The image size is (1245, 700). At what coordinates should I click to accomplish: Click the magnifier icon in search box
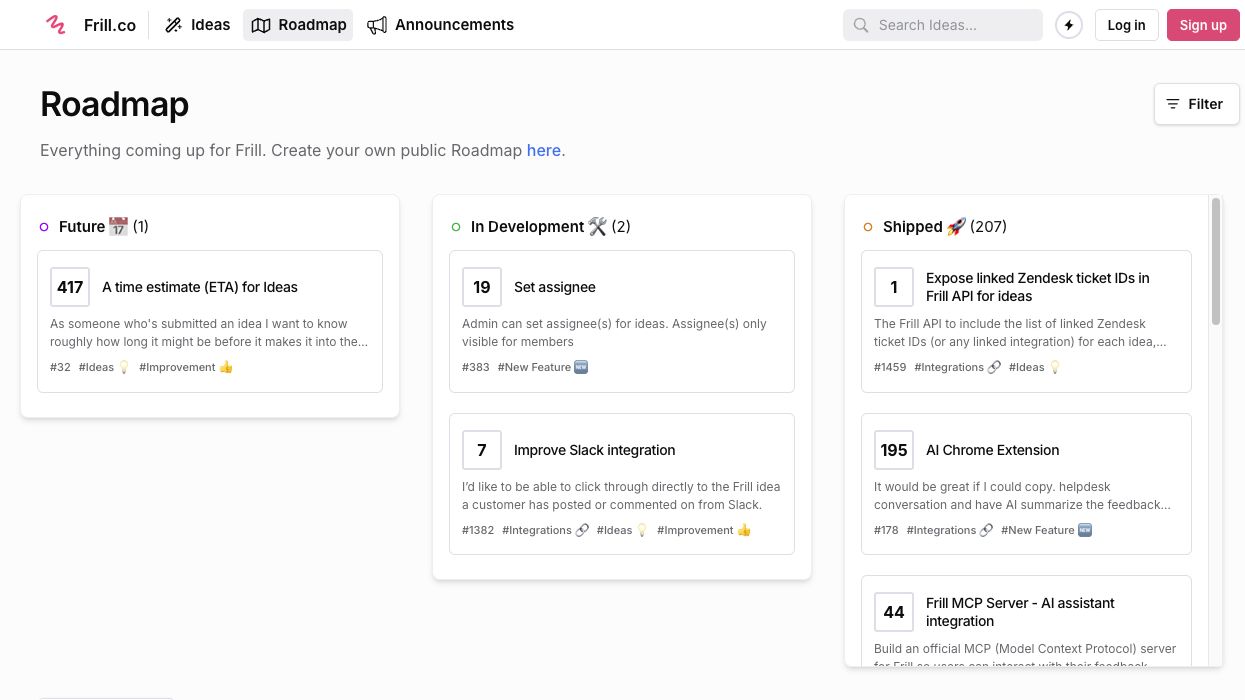[860, 25]
